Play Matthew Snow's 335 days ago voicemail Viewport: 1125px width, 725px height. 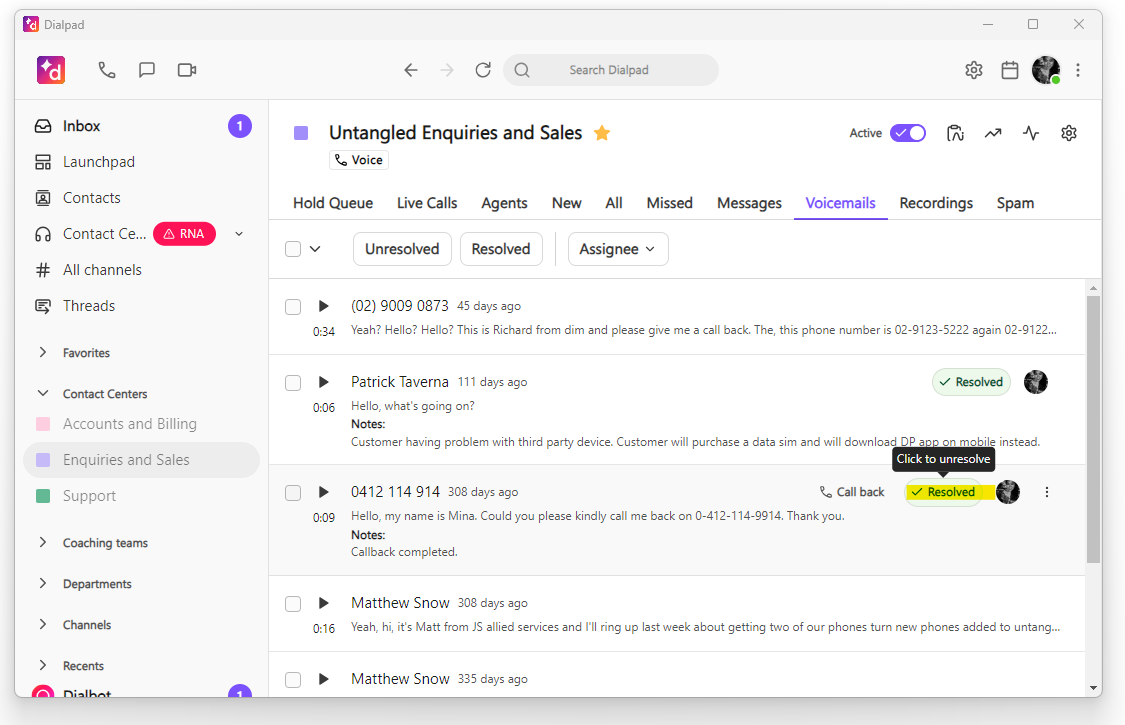click(x=324, y=679)
